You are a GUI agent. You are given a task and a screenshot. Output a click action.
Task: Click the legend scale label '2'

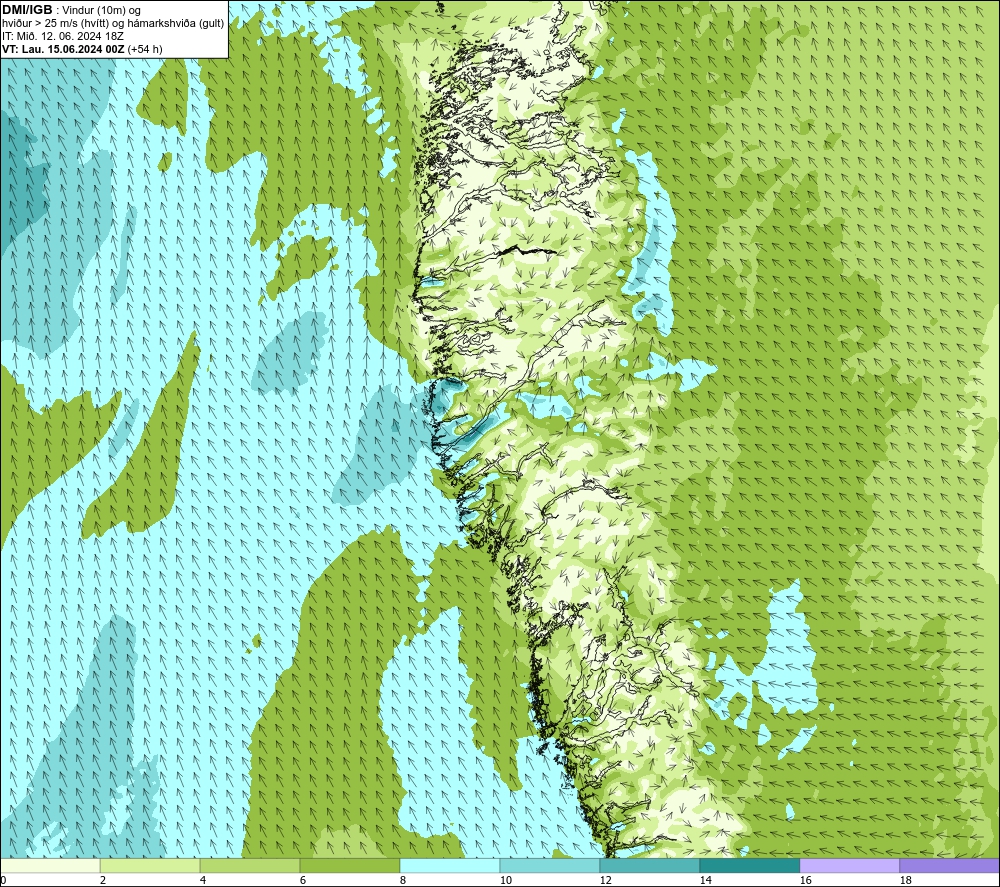[x=103, y=881]
